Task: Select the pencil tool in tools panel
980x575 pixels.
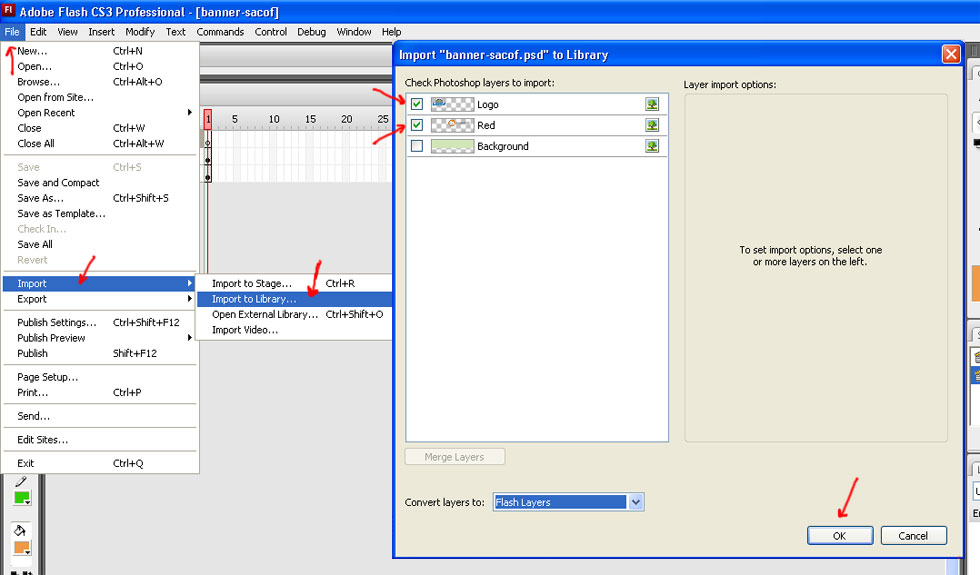Action: point(21,481)
